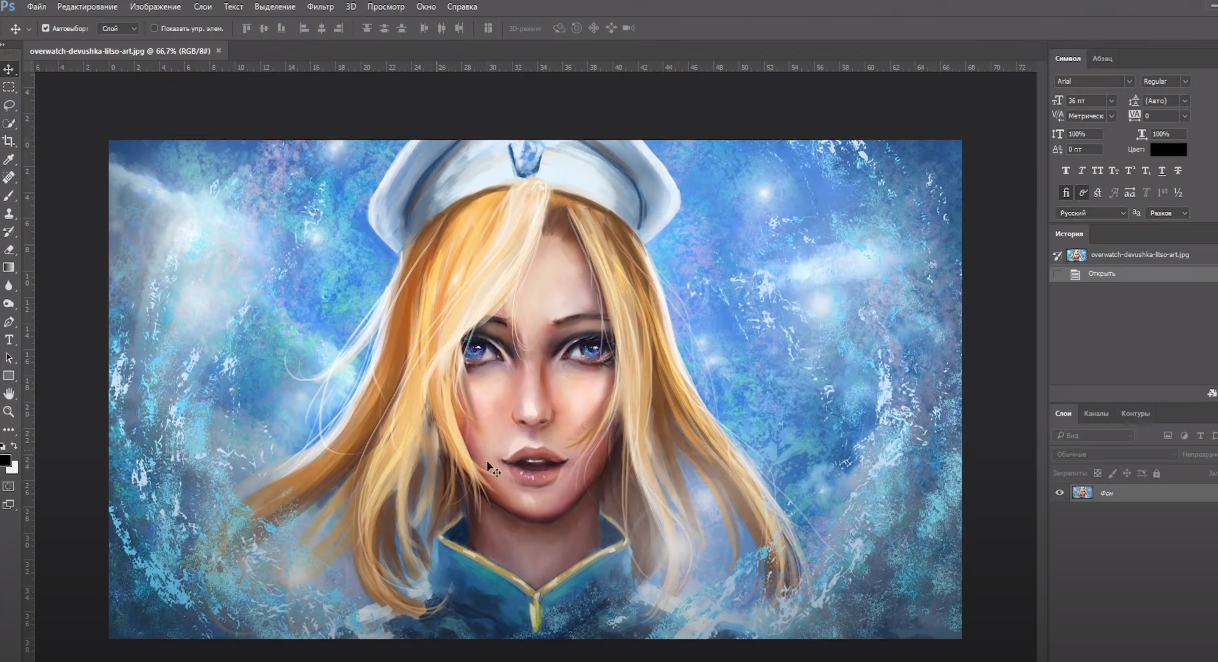Click the Underline text style icon

click(x=1162, y=170)
